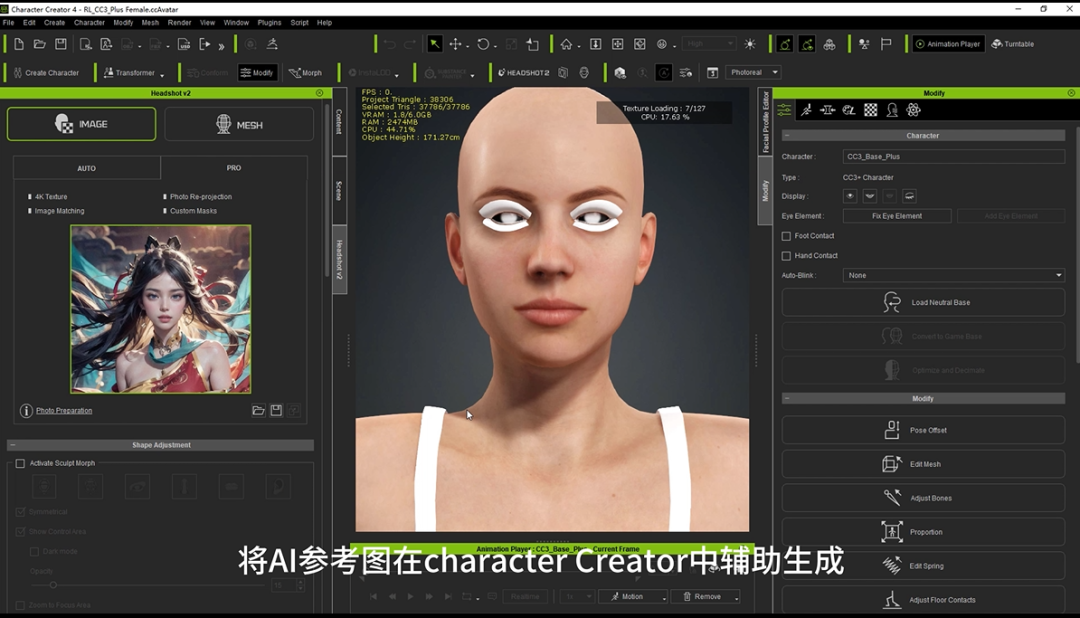Expand the Photoreal render mode dropdown
The image size is (1080, 618).
(754, 72)
